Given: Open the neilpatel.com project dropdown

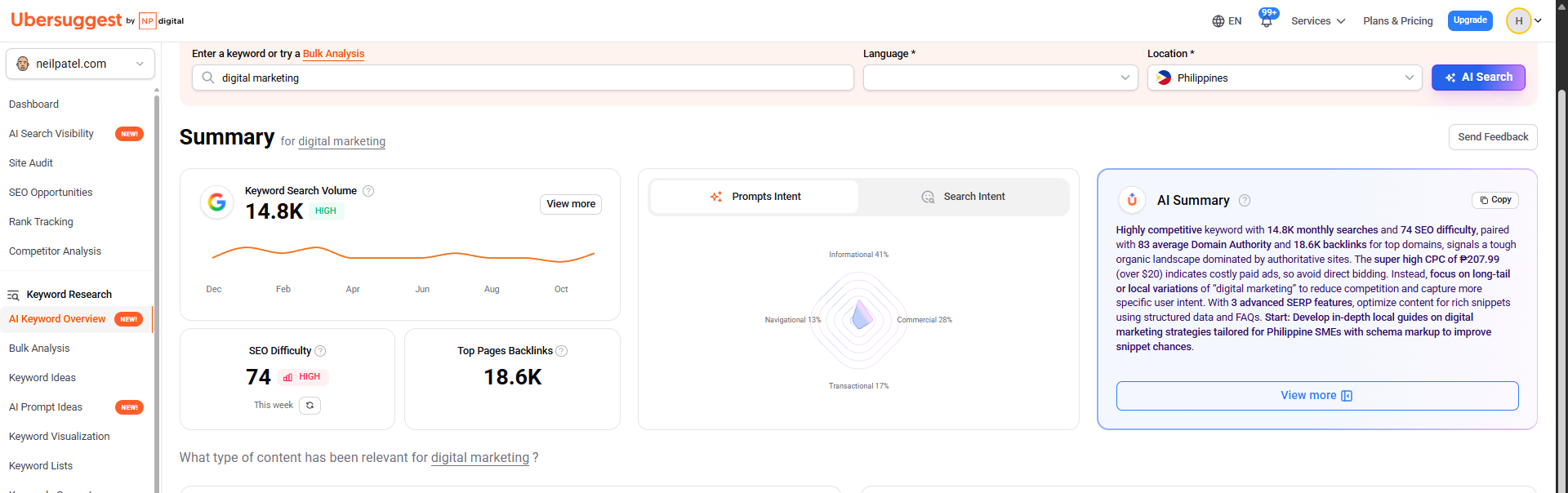Looking at the screenshot, I should [x=80, y=64].
